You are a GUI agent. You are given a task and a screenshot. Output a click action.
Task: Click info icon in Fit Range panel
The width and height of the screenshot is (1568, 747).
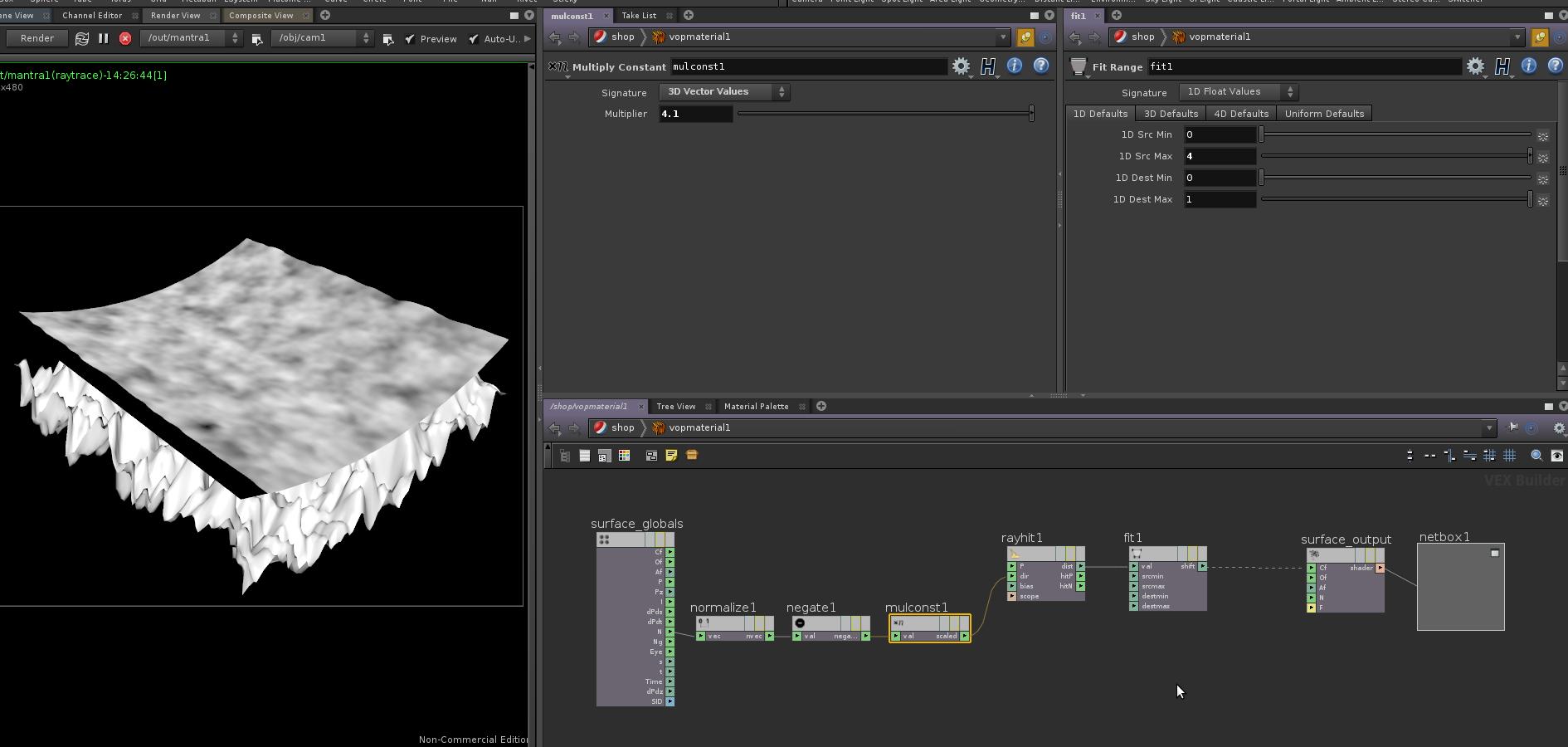pos(1528,66)
